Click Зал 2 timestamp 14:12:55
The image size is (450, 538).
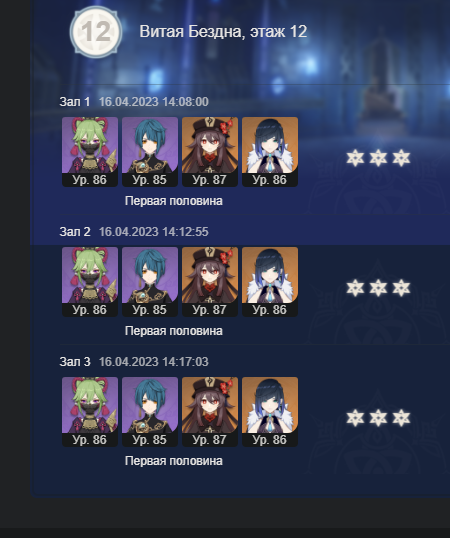tap(154, 232)
